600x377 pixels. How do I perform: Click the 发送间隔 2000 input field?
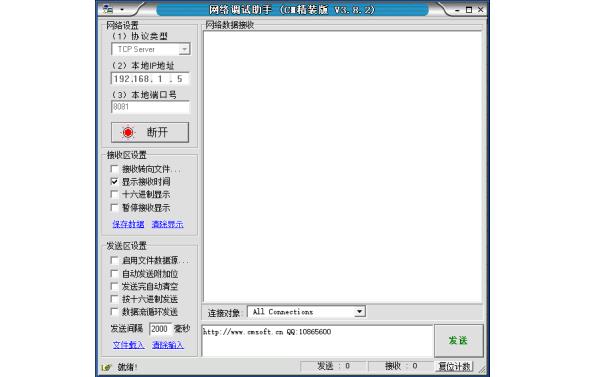tap(160, 329)
